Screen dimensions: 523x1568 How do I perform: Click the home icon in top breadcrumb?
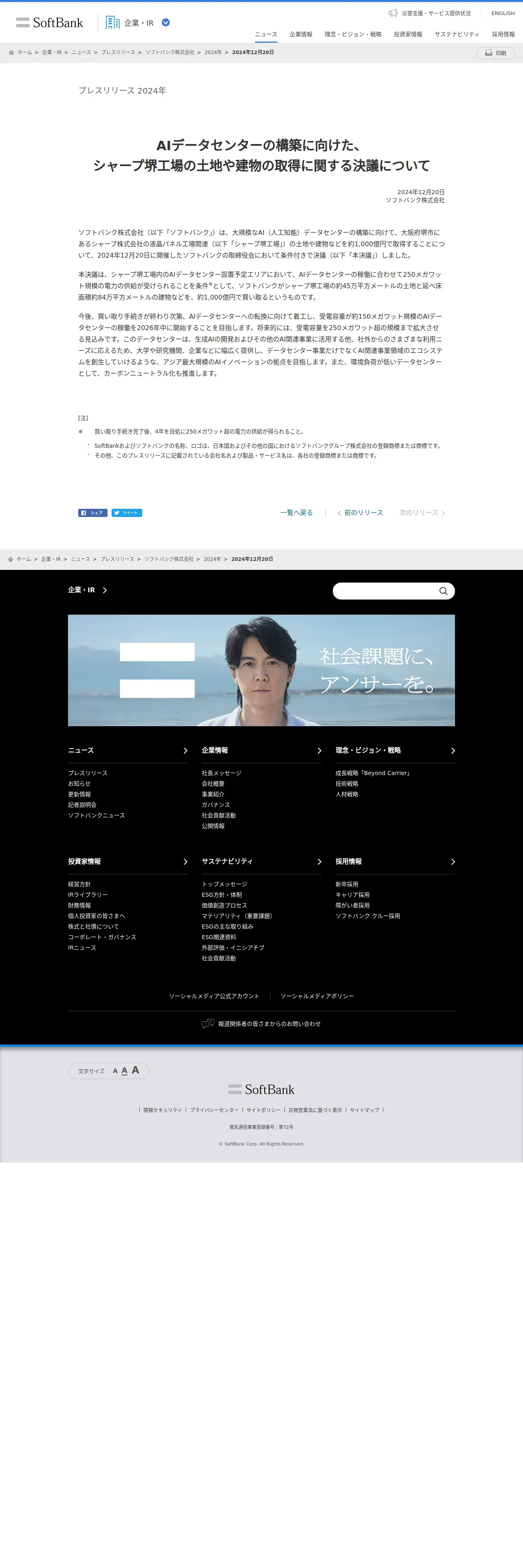tap(11, 53)
